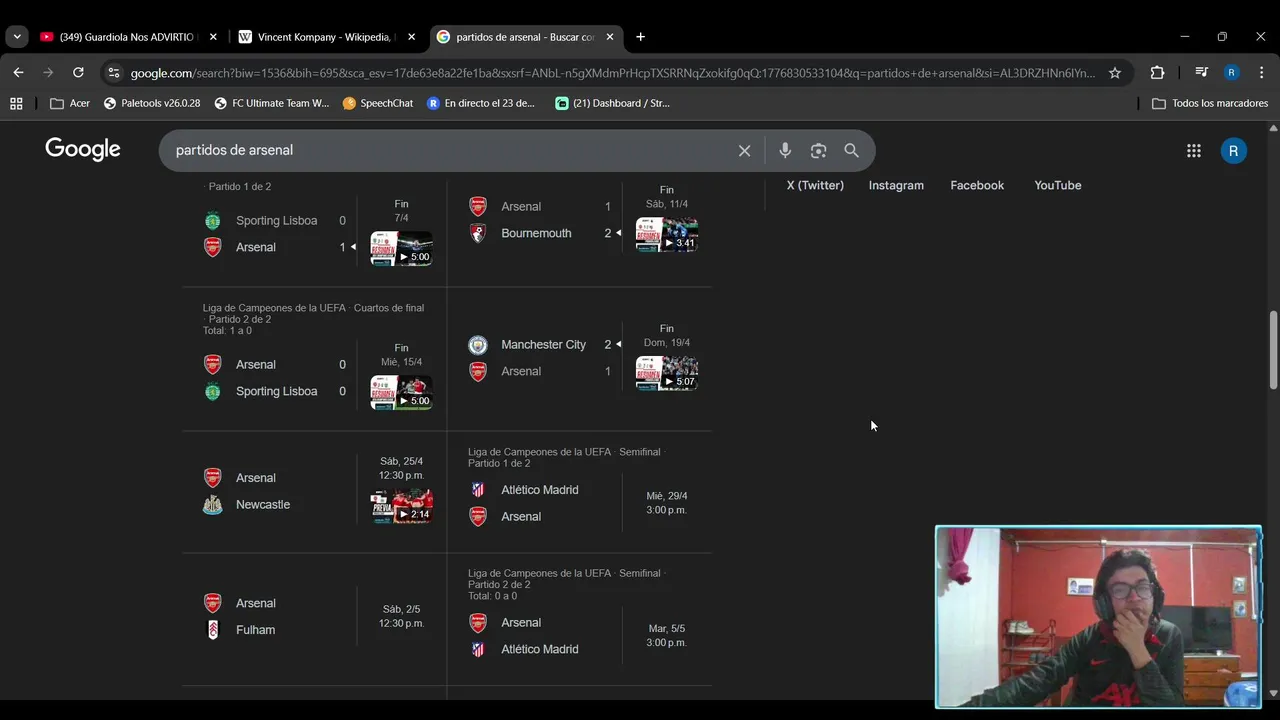Open the SpeechChat bookmark
Viewport: 1280px width, 720px height.
tap(378, 103)
